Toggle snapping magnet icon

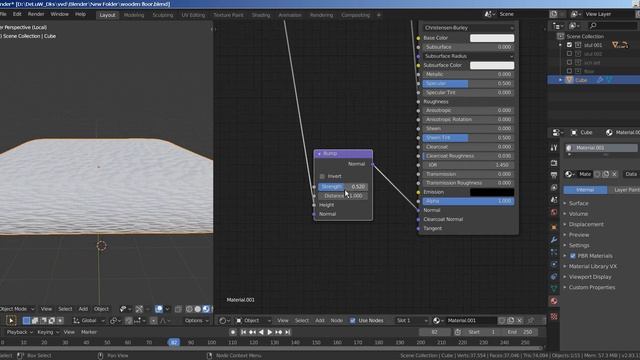pos(129,320)
